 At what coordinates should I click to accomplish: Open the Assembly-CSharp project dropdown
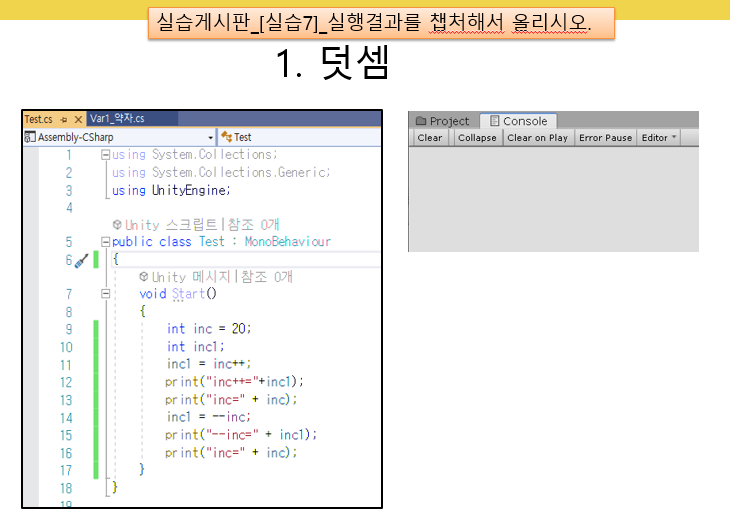tap(210, 137)
